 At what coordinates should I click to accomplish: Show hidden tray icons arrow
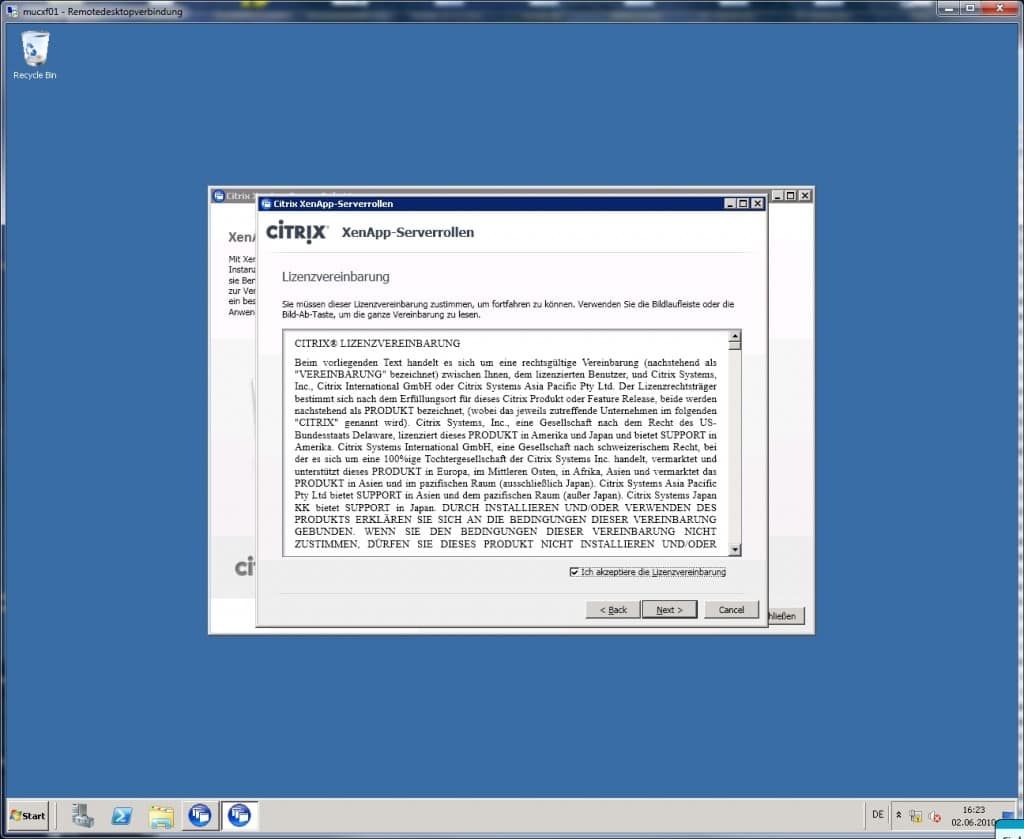pos(899,815)
